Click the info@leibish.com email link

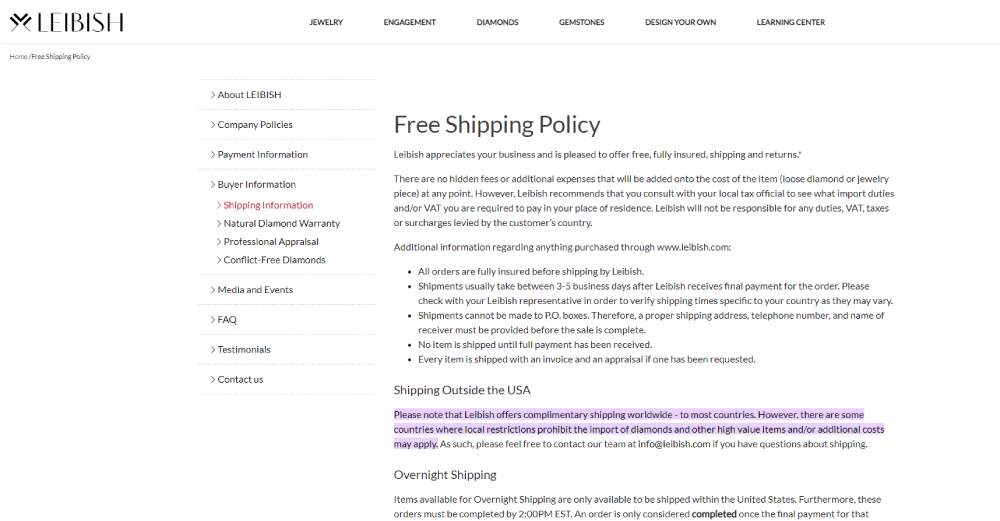click(x=674, y=444)
